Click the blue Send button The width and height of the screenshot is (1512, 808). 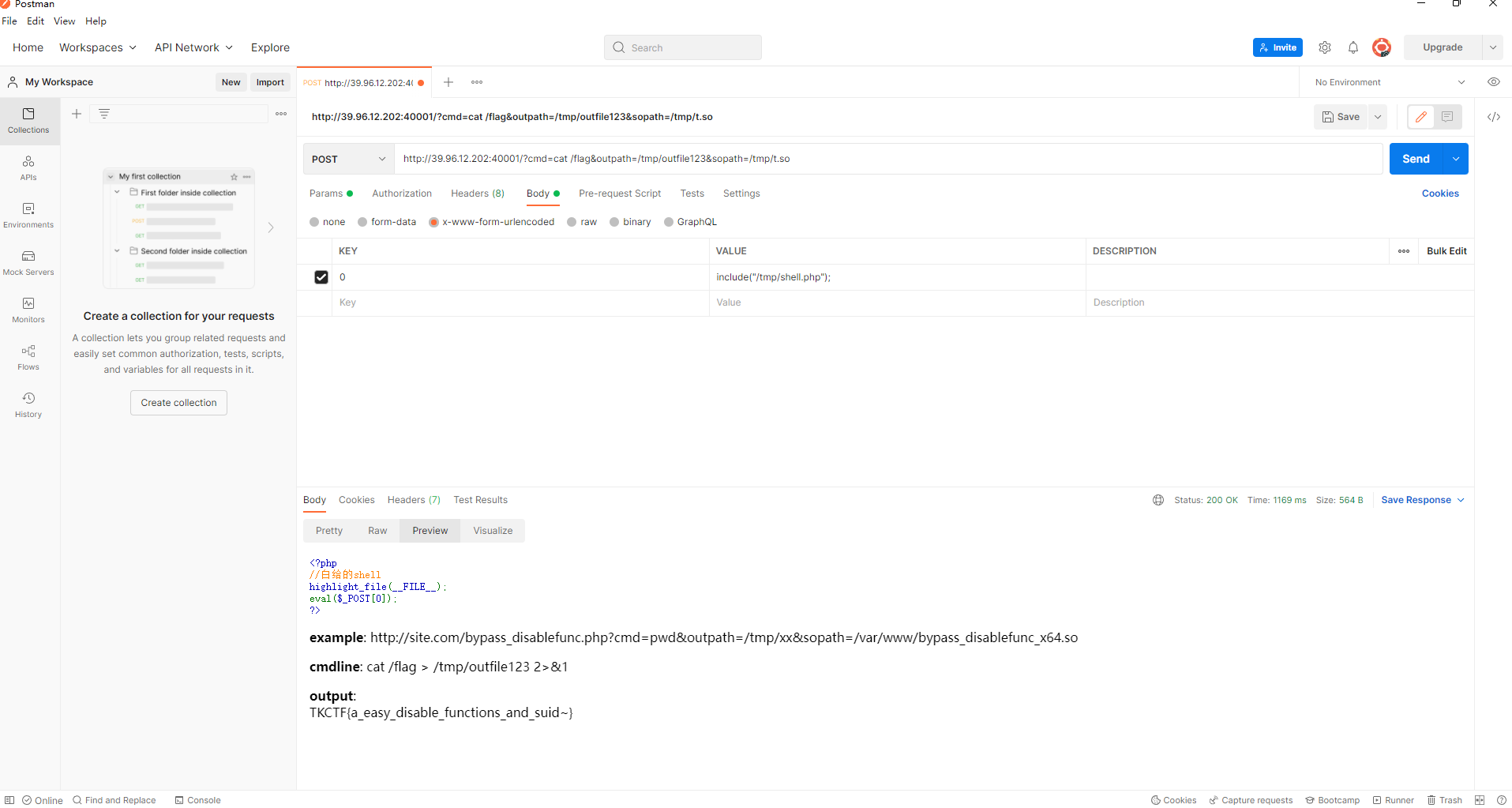click(1416, 159)
